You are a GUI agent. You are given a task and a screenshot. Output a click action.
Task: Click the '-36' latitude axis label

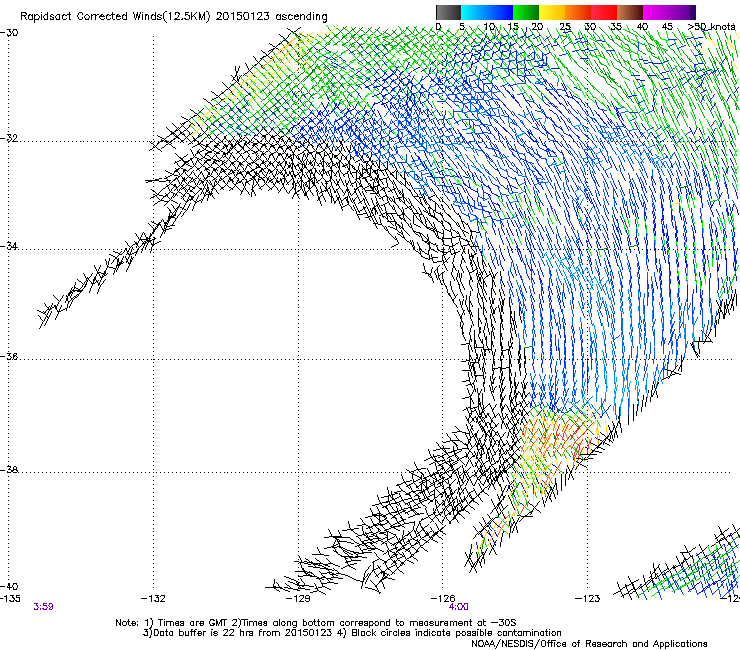(x=9, y=356)
